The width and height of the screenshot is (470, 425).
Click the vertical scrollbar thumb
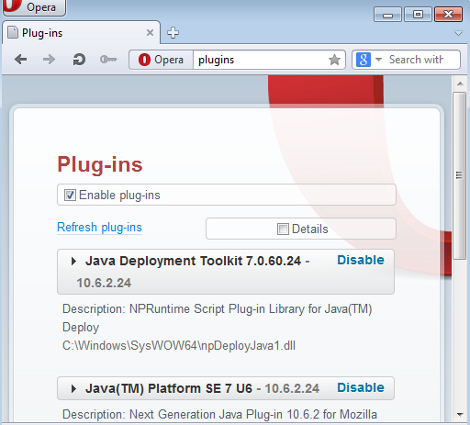pyautogui.click(x=460, y=176)
